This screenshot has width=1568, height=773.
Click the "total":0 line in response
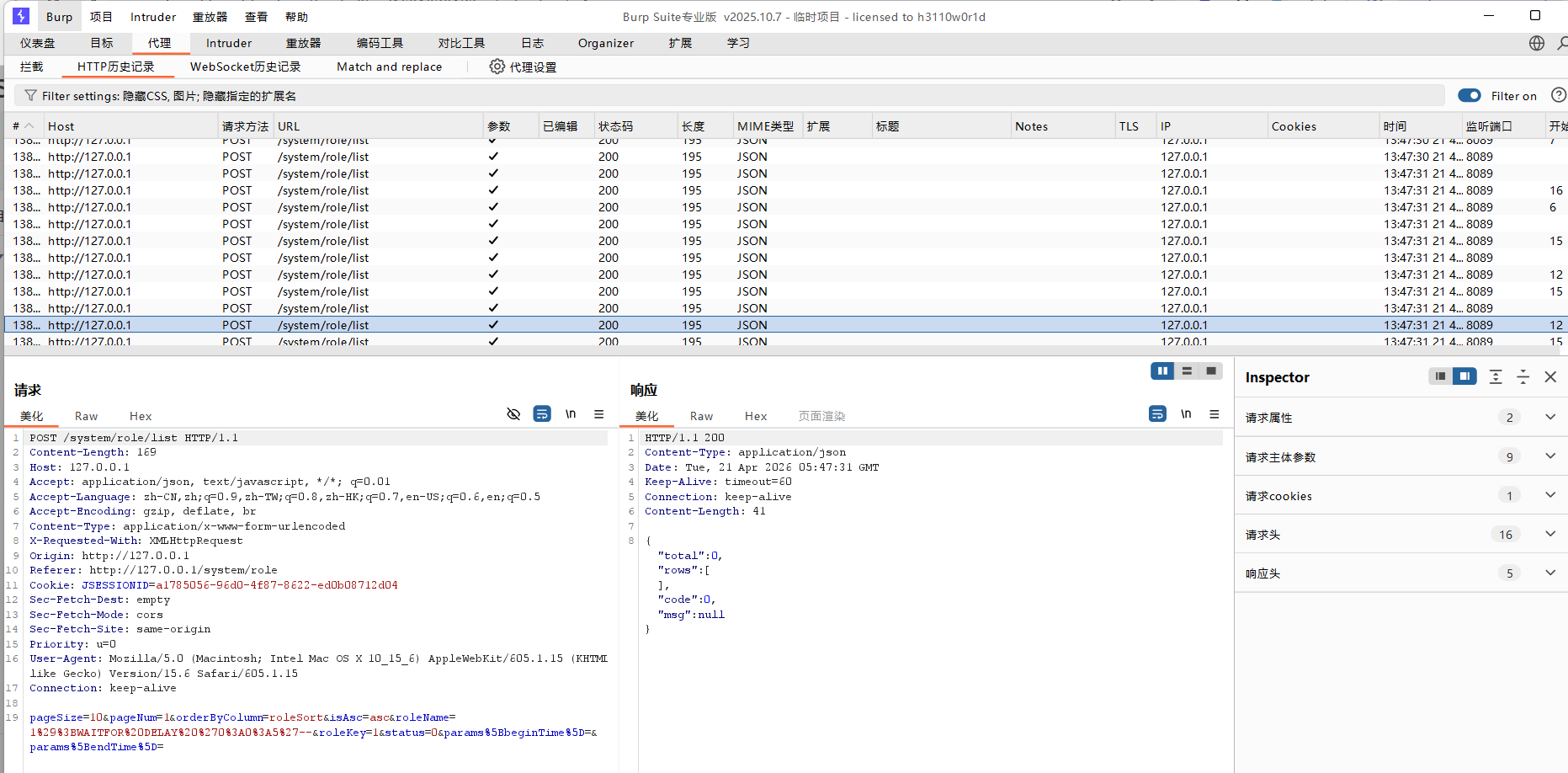[x=690, y=556]
